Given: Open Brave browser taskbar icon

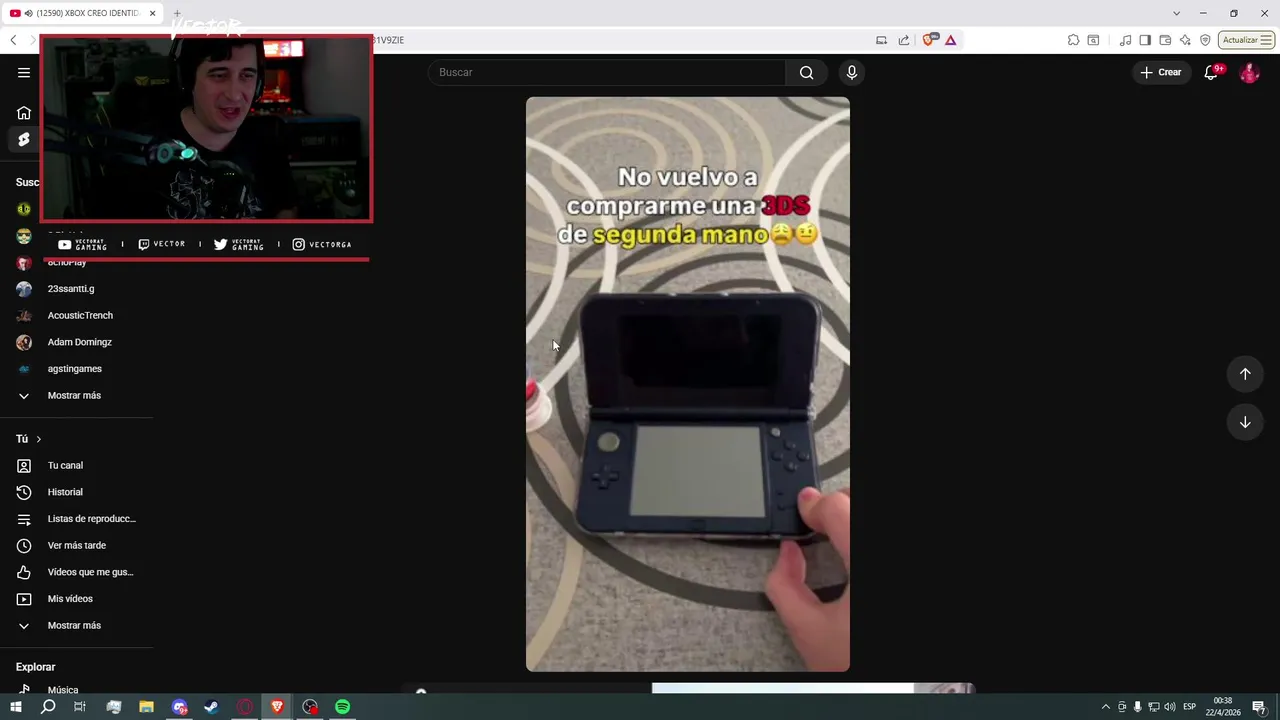Looking at the screenshot, I should click(x=277, y=707).
